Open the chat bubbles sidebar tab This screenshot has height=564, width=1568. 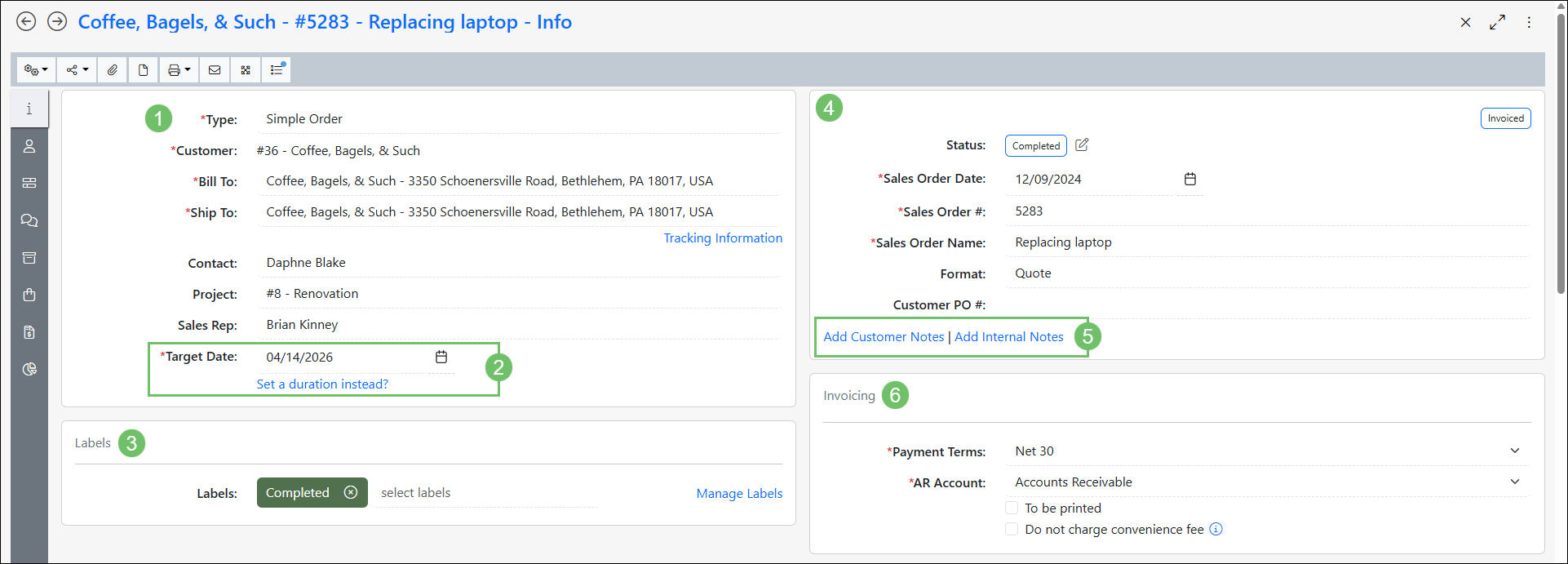[x=29, y=220]
